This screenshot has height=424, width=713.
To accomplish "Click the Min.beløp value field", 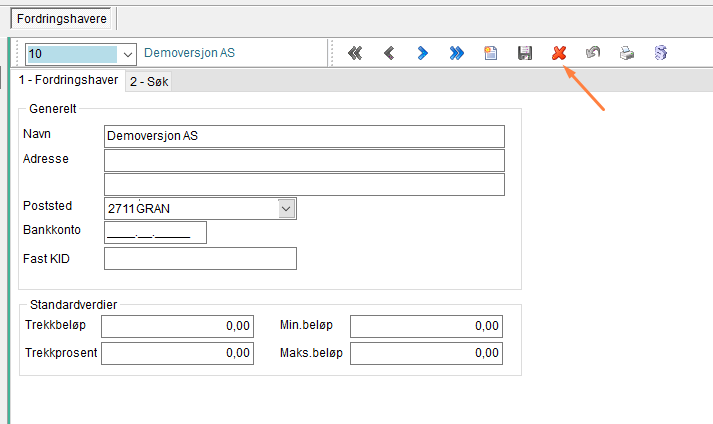I will [426, 326].
